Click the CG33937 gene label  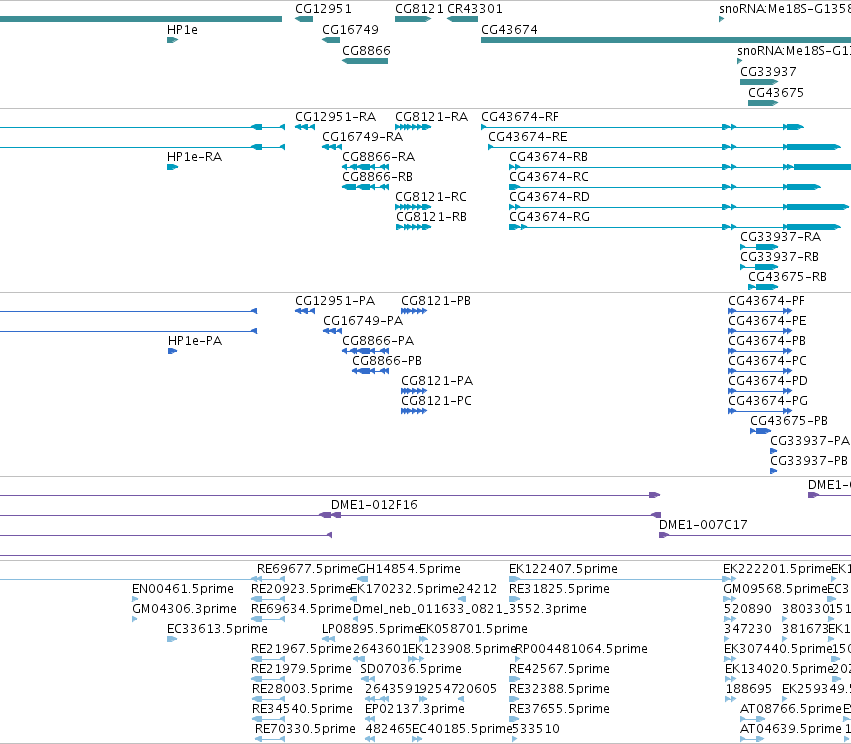pyautogui.click(x=768, y=72)
